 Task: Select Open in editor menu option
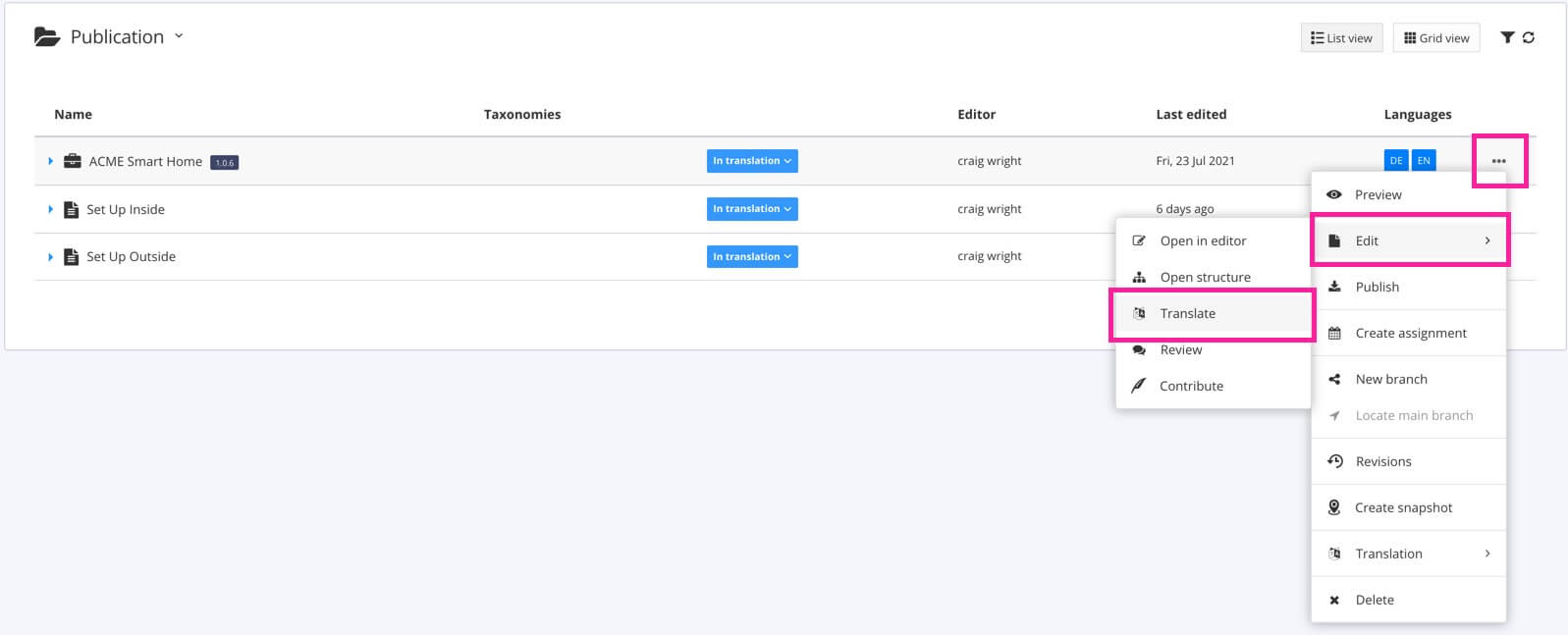1203,241
